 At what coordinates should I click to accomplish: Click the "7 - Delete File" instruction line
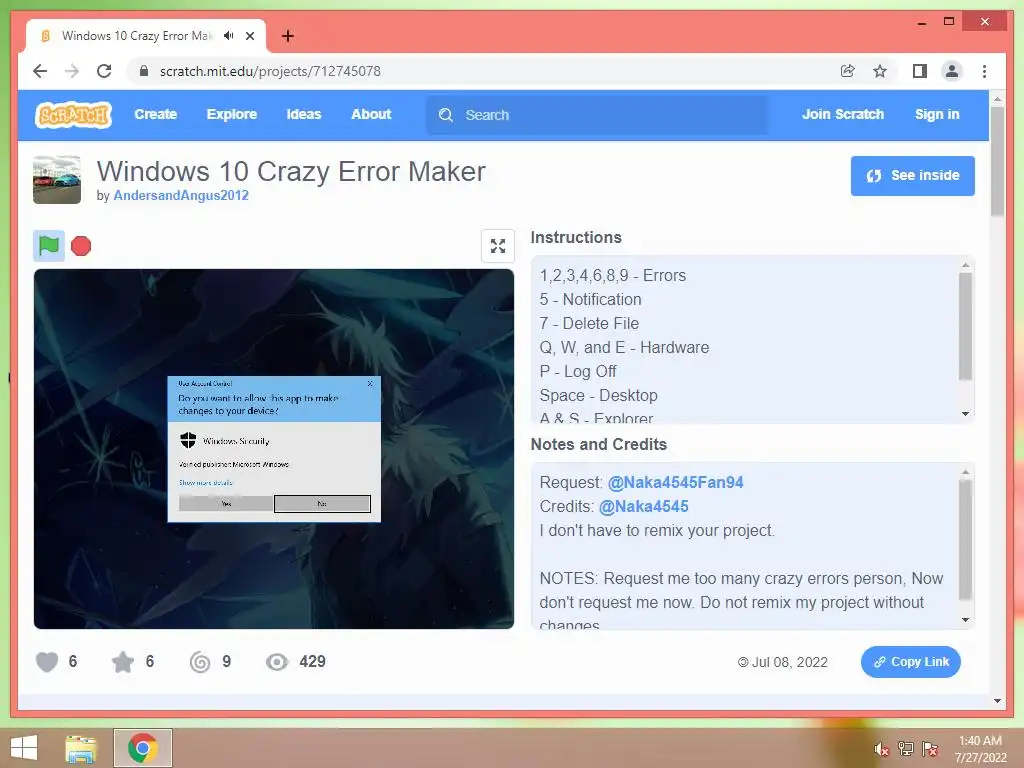[x=589, y=323]
